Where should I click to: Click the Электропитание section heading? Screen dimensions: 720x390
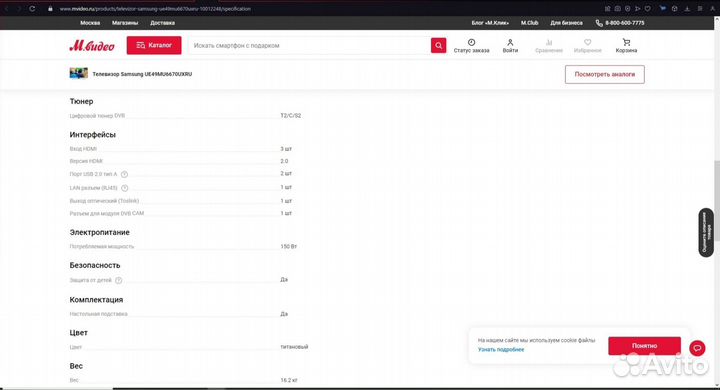[100, 232]
